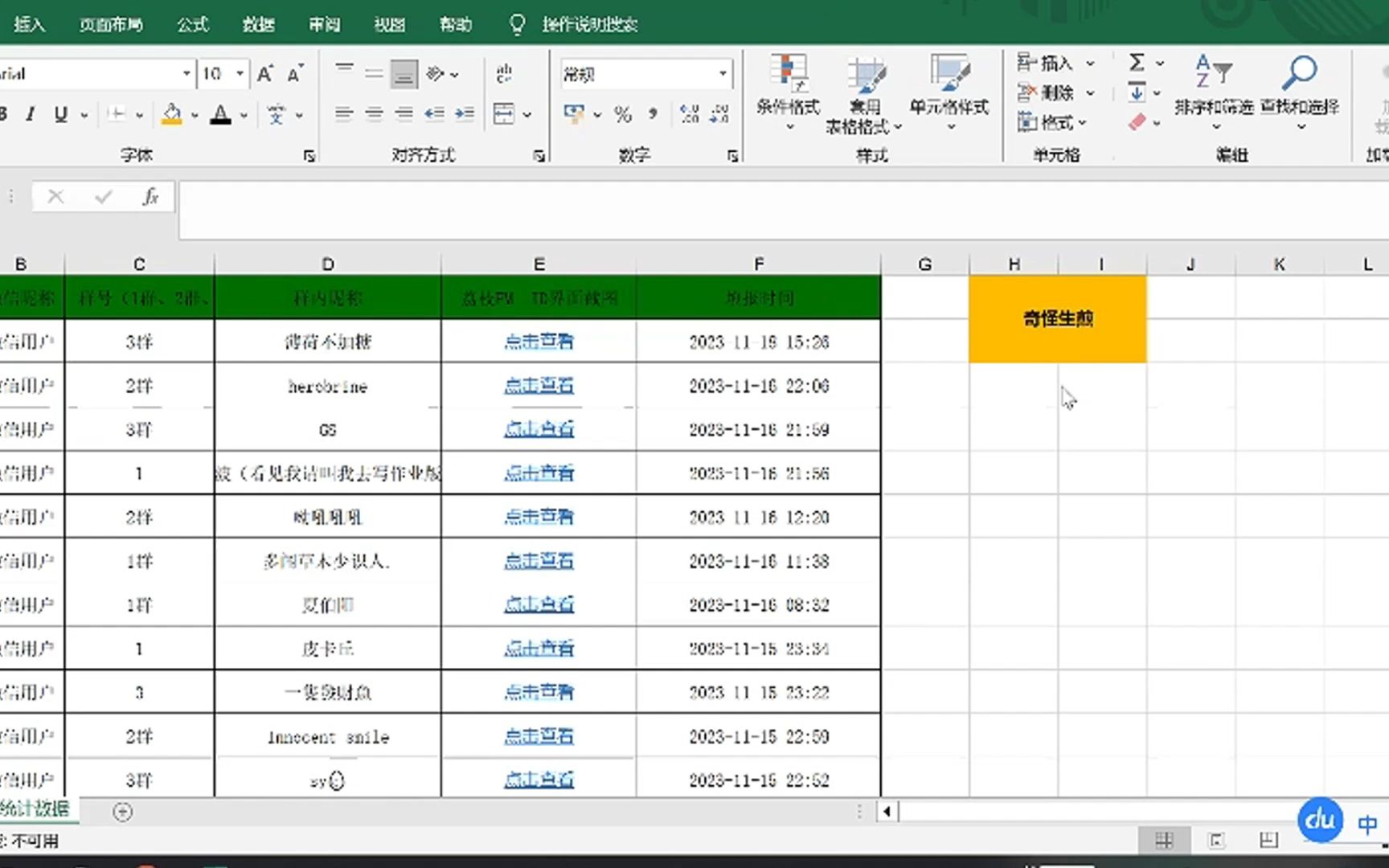
Task: Open Alignment settings dialog launcher
Action: pyautogui.click(x=539, y=156)
